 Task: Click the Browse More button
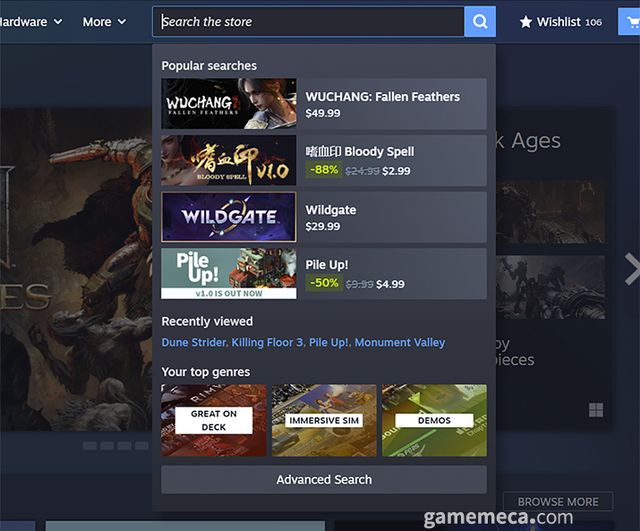tap(558, 501)
